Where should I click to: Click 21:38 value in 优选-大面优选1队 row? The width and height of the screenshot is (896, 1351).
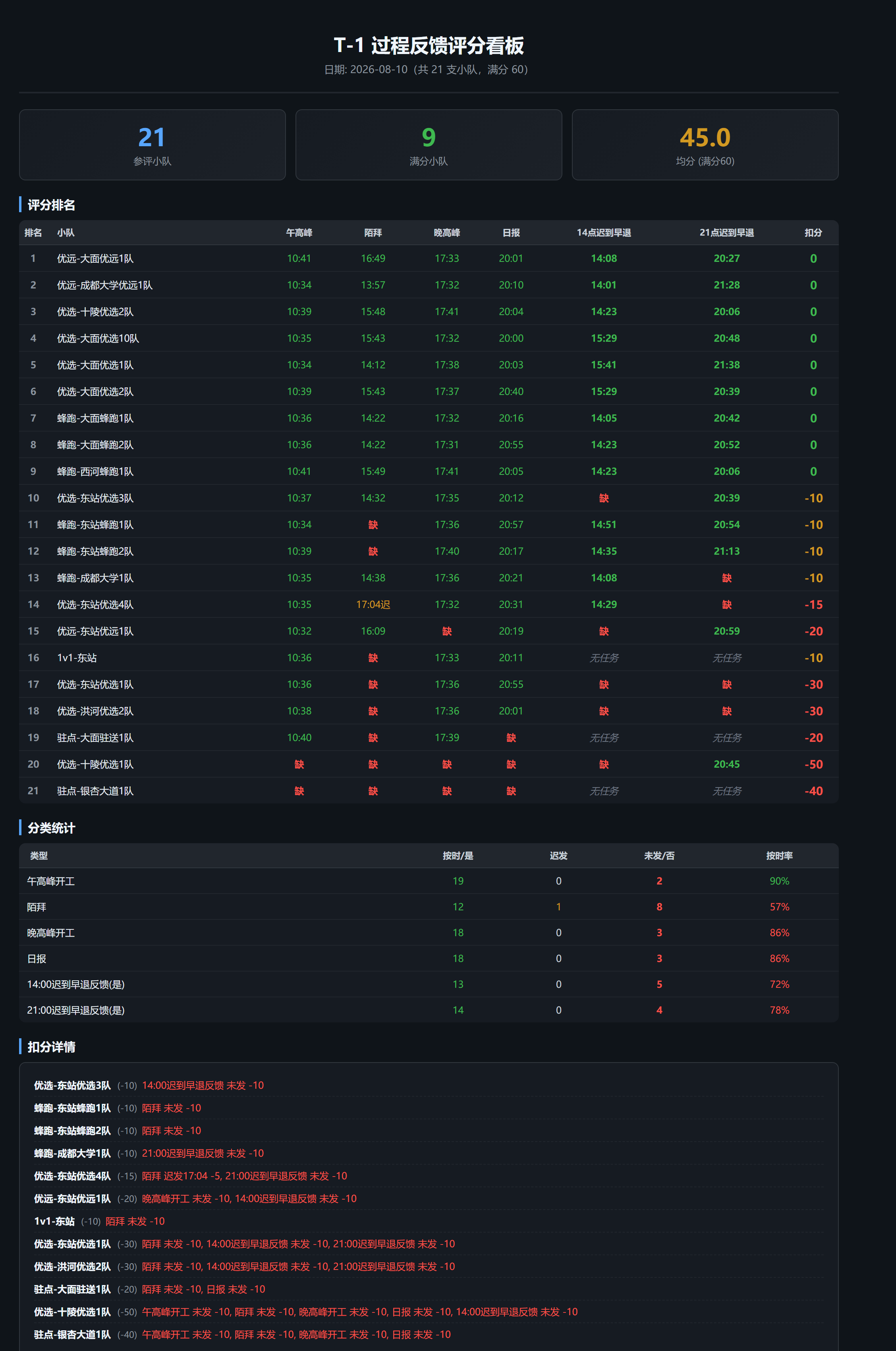727,365
